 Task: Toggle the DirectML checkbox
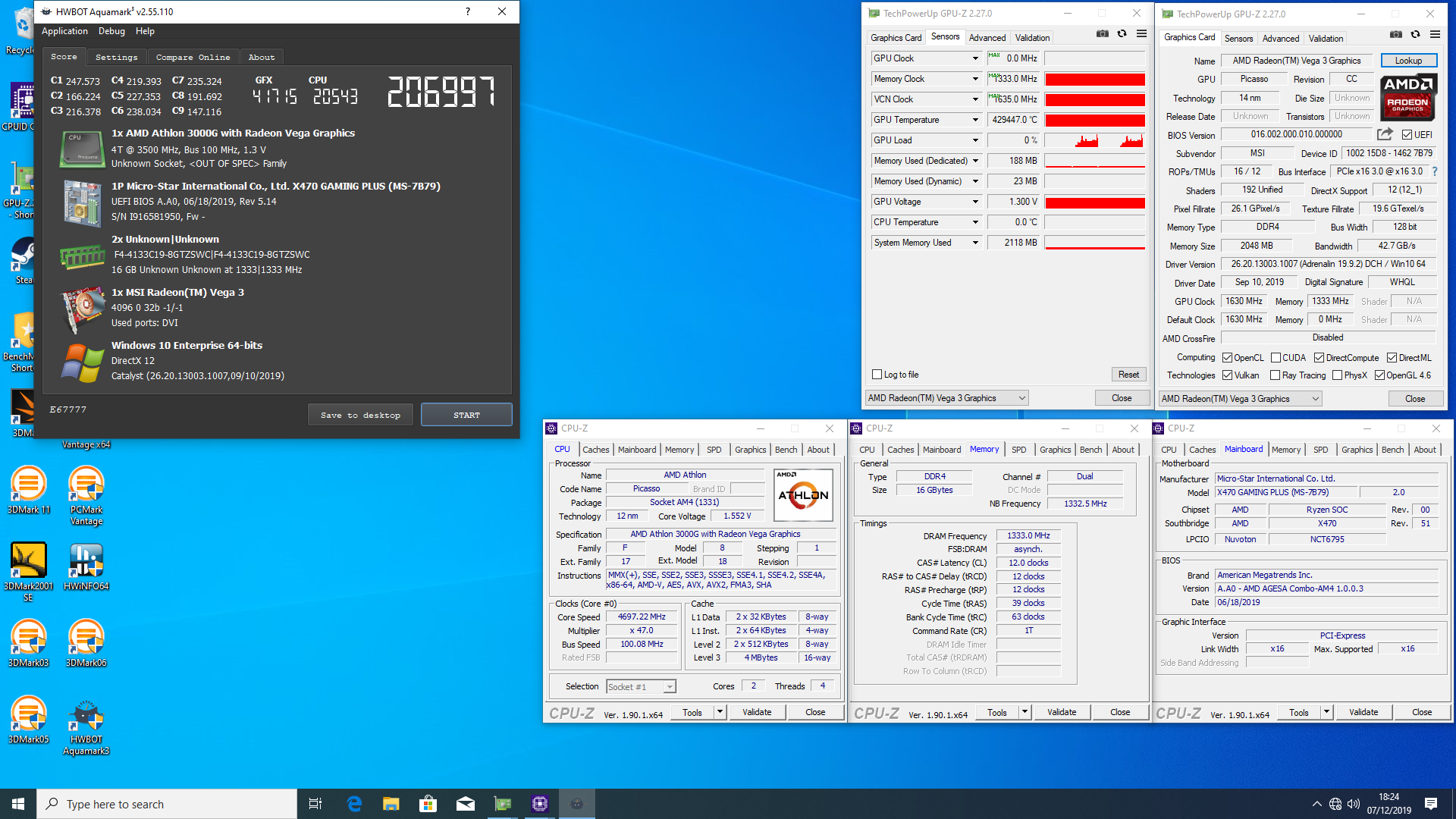pos(1392,358)
